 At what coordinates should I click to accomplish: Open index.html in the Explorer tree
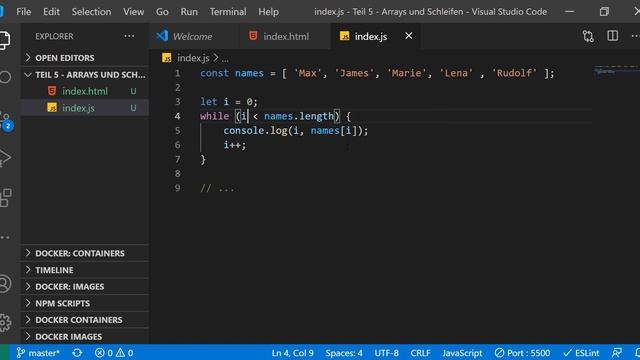coord(85,91)
